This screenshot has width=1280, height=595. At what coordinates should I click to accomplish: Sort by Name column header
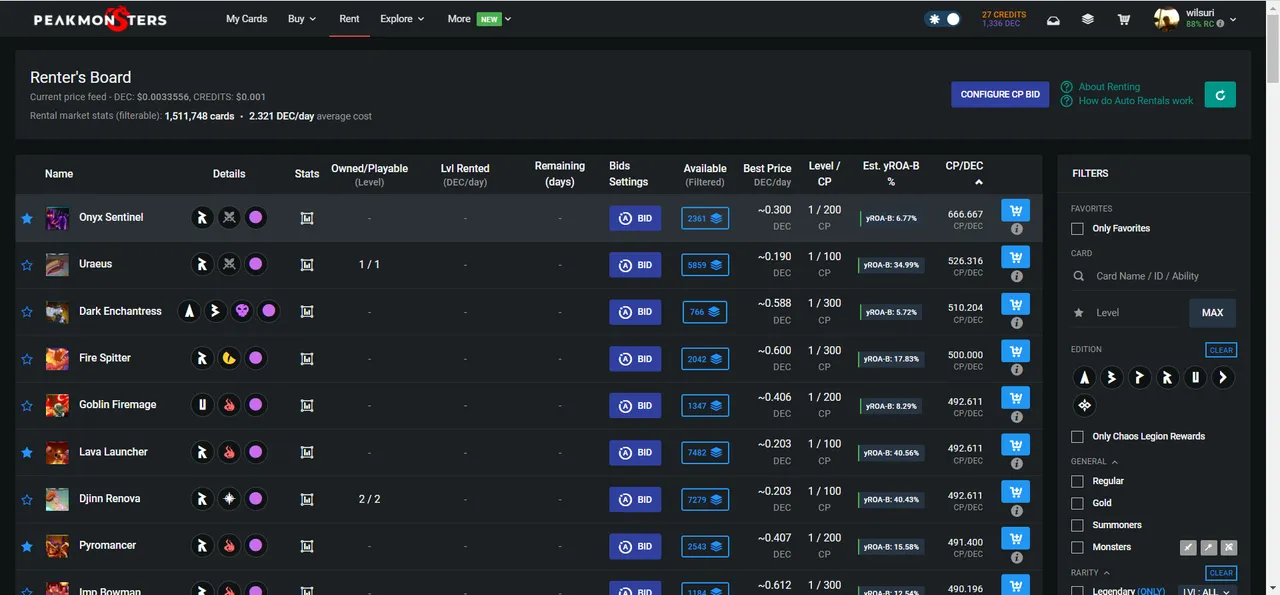[59, 174]
